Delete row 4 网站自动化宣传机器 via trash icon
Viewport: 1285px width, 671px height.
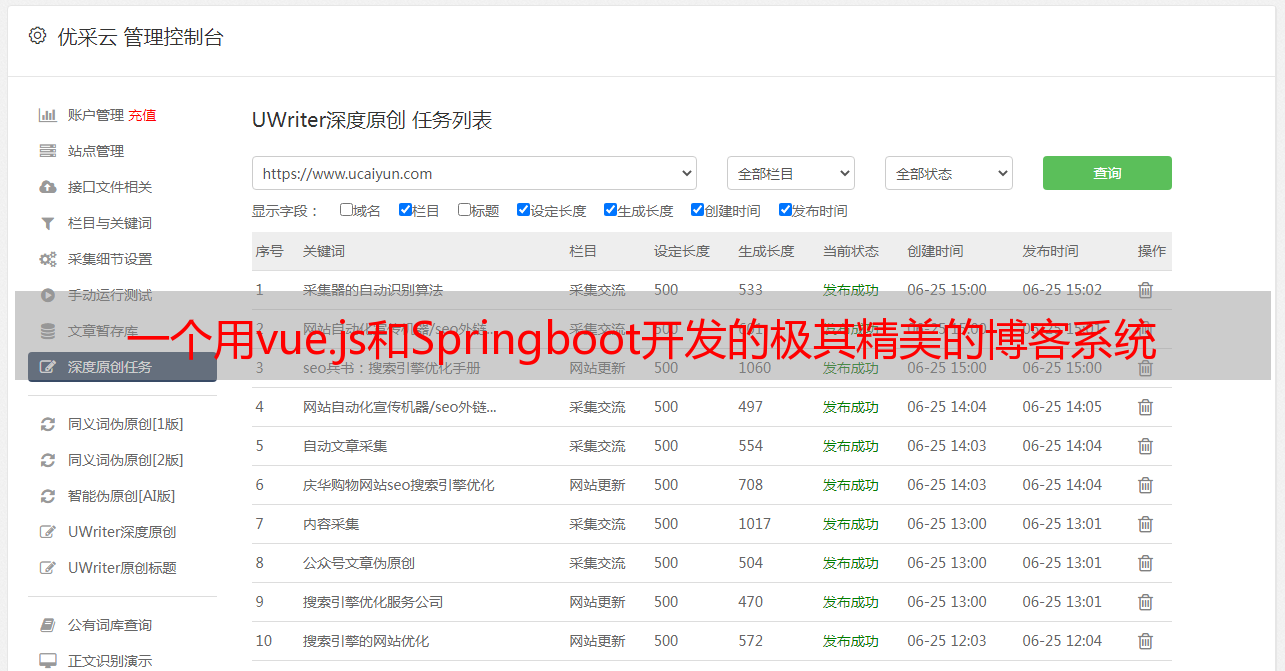point(1146,407)
